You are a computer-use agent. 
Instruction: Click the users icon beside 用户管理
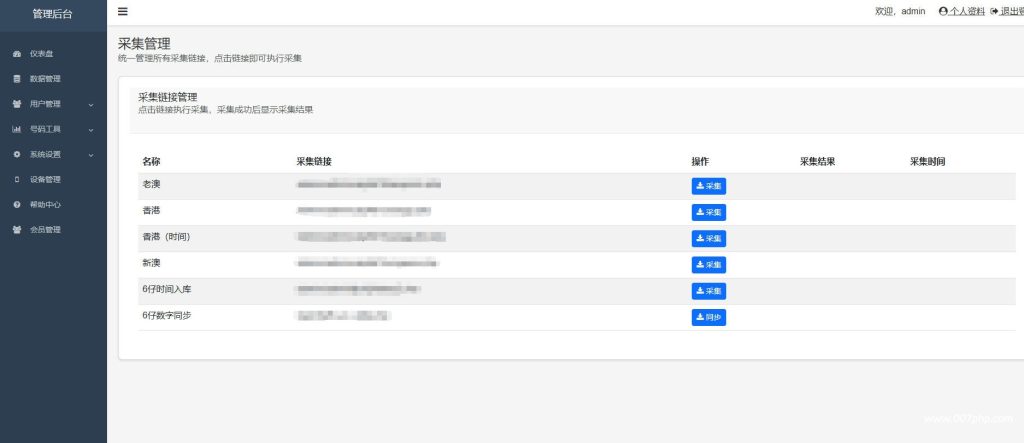coord(17,104)
